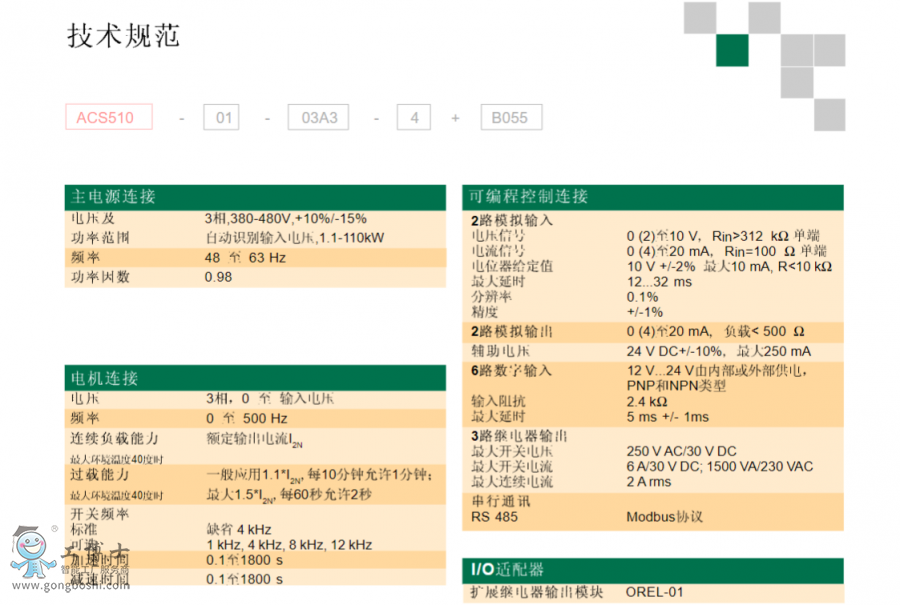Click the 01 type code box
Screen dimensions: 900x605
pos(221,118)
